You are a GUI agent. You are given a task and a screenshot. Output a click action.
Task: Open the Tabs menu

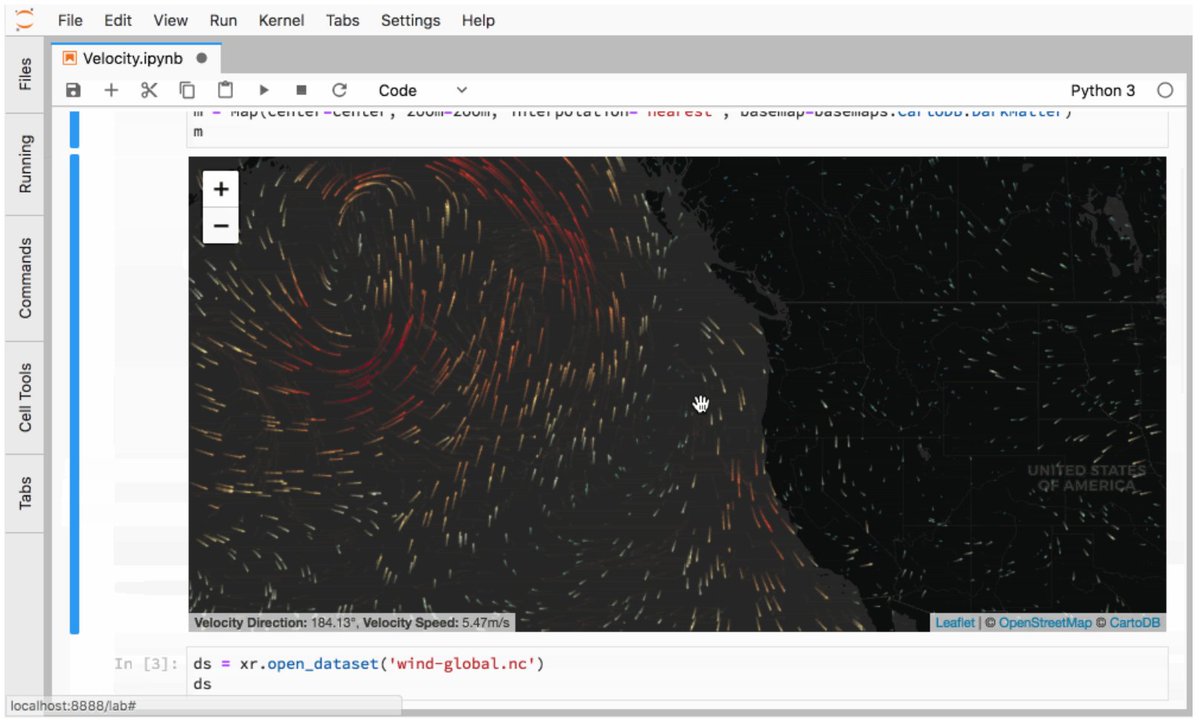[x=343, y=20]
